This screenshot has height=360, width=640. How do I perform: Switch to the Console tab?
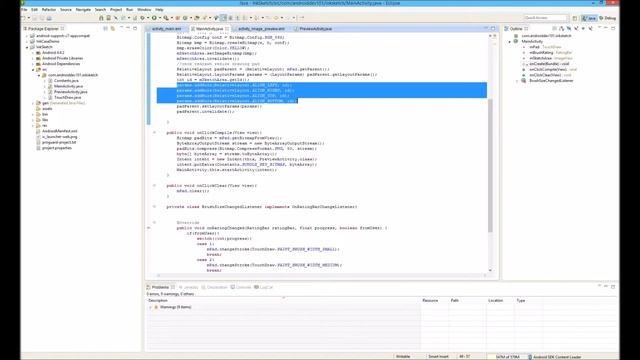(241, 287)
